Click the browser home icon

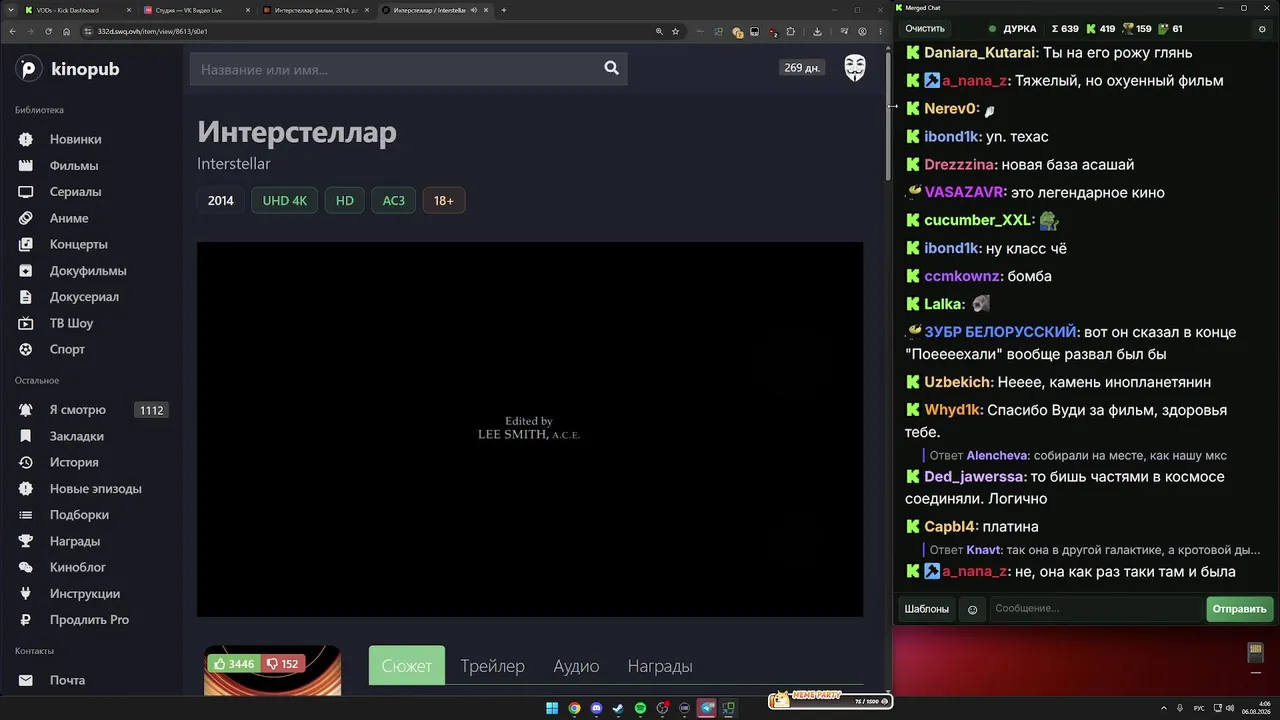(x=66, y=31)
